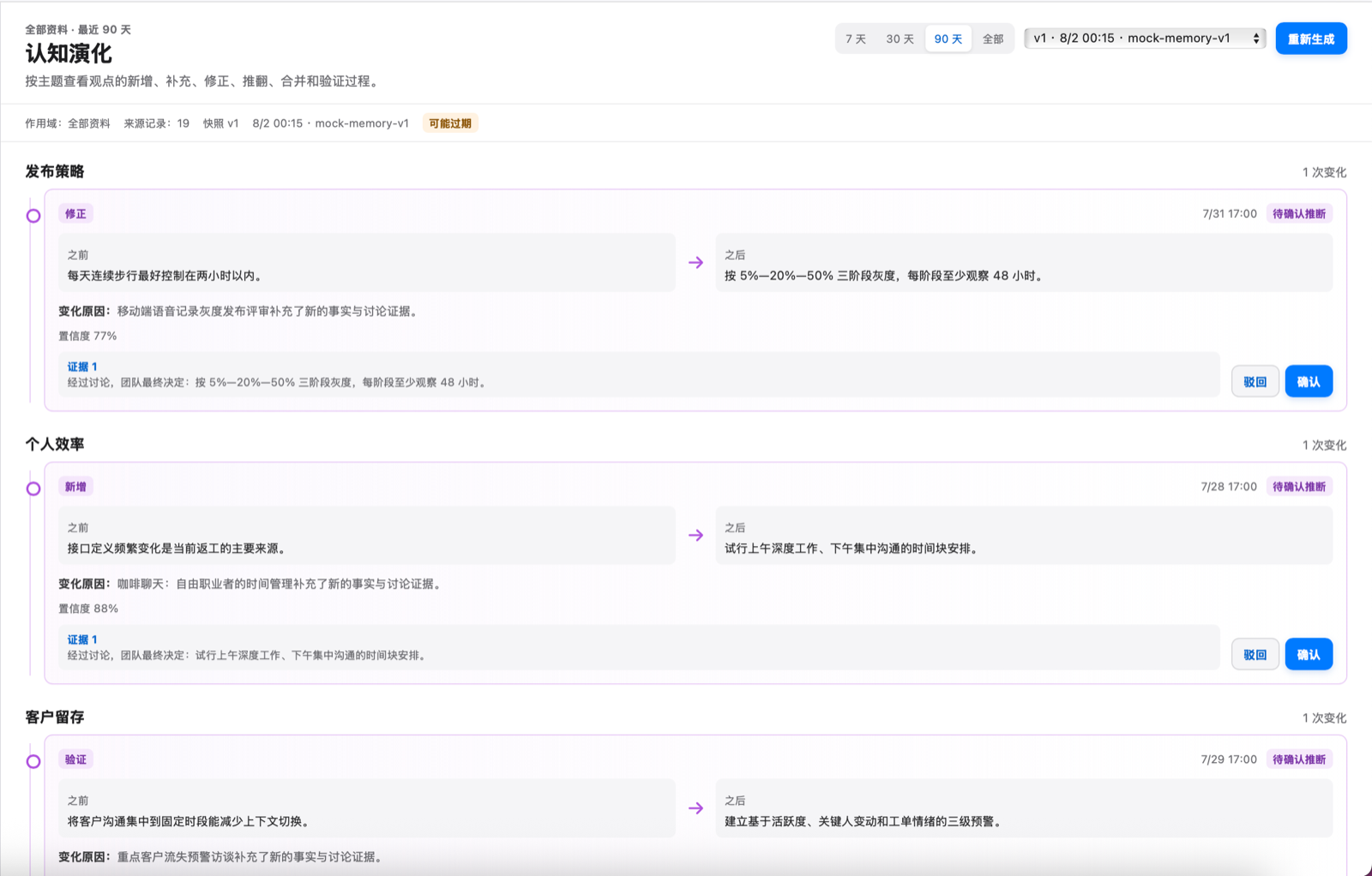Click the 置信度 88% text

click(x=88, y=609)
